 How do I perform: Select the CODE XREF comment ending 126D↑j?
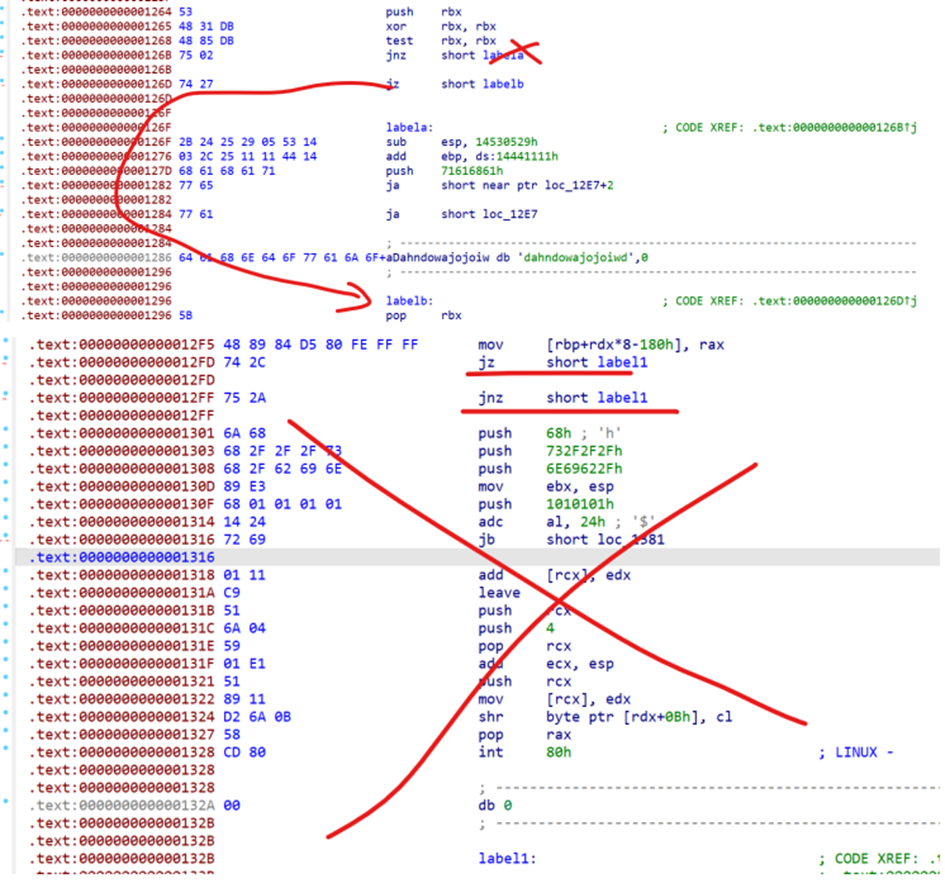[790, 301]
